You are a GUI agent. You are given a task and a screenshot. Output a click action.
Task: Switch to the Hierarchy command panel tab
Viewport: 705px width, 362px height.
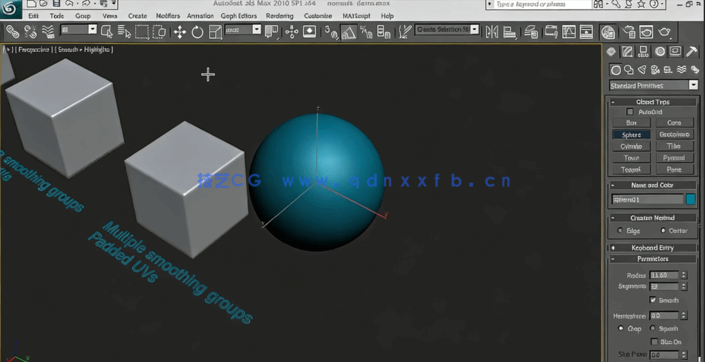point(643,52)
